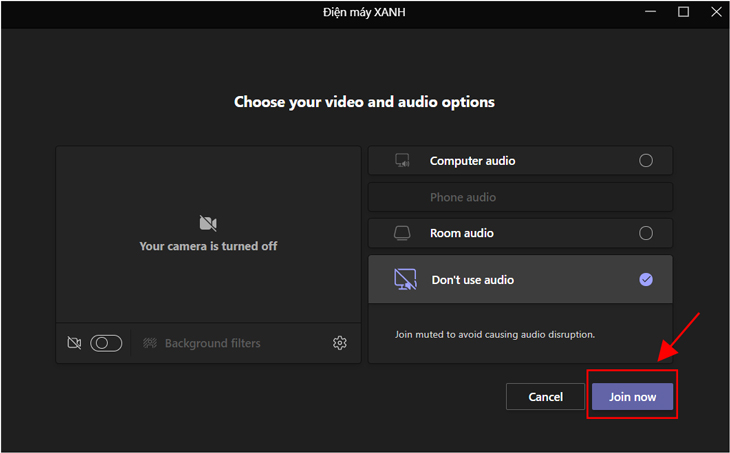Choose the Phone audio option row

pyautogui.click(x=520, y=197)
